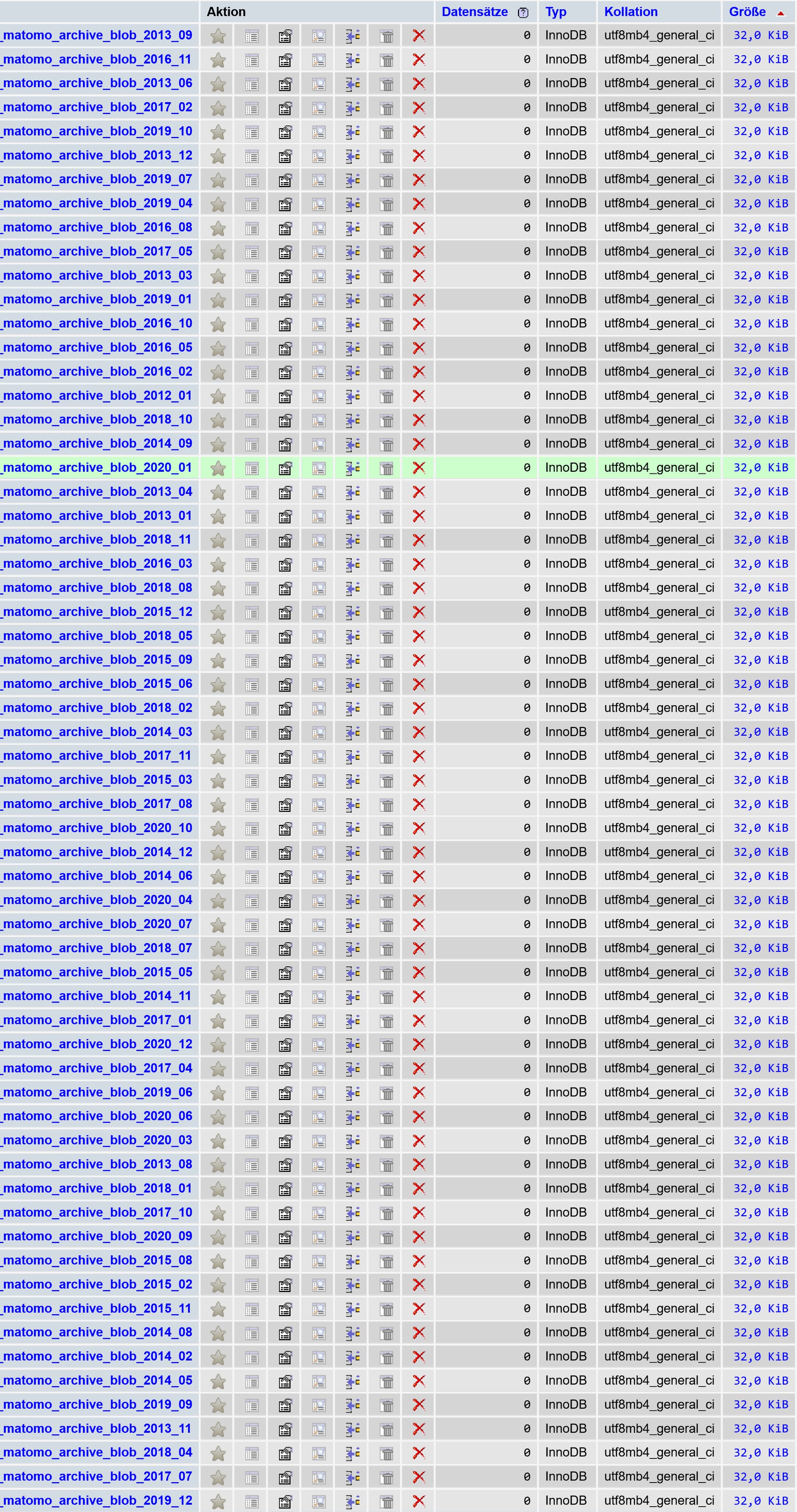Screen dimensions: 797x1512
Task: Sort by Größe column header
Action: pyautogui.click(x=747, y=12)
